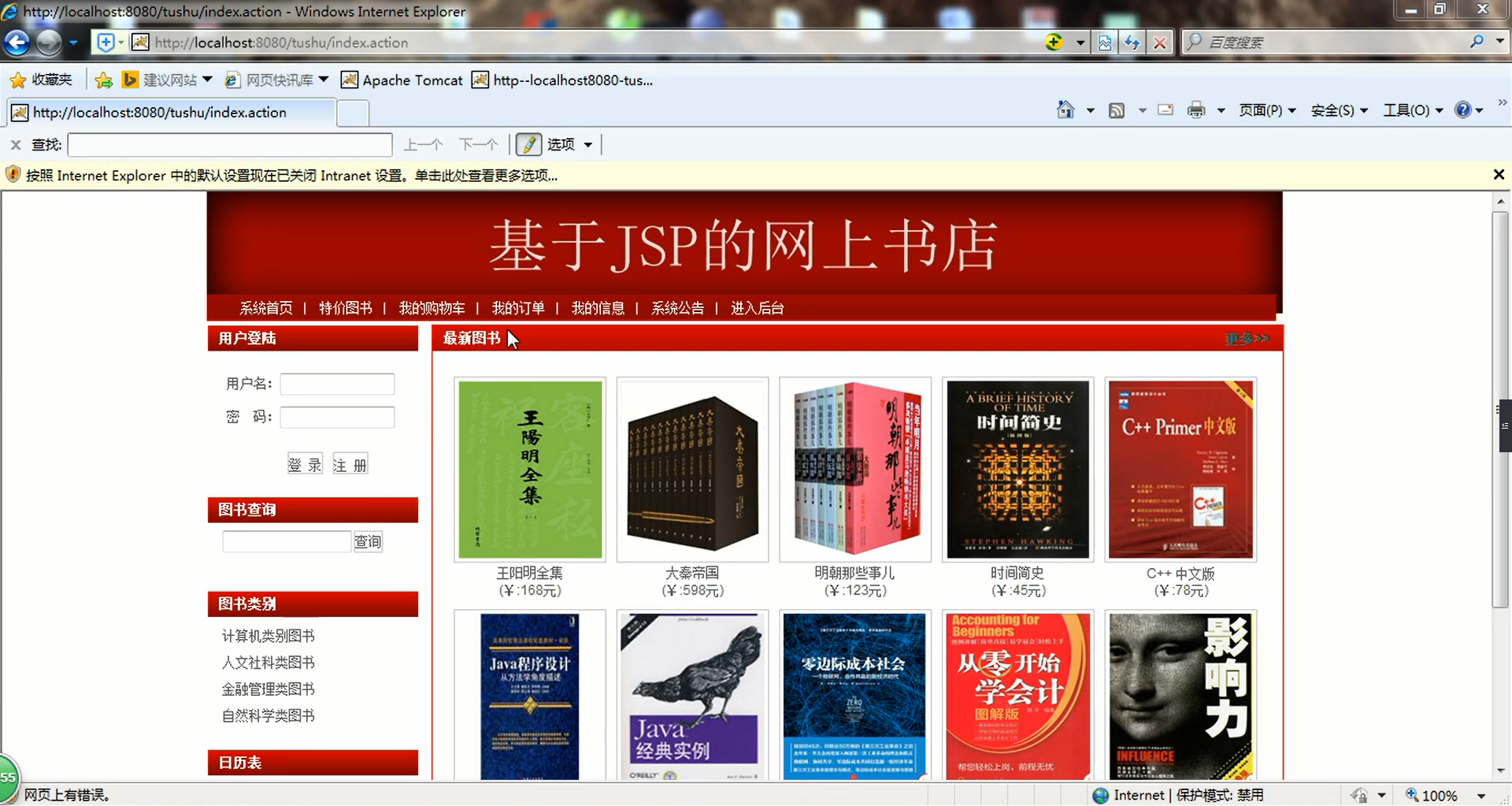The image size is (1512, 806).
Task: Open 我的订单 in site navigation
Action: (518, 308)
